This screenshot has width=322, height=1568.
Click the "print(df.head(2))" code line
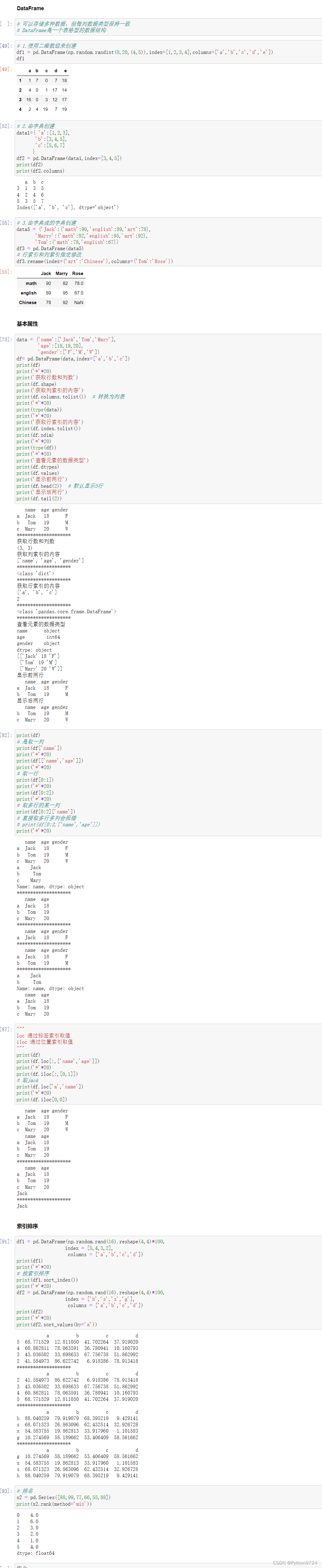[x=39, y=486]
